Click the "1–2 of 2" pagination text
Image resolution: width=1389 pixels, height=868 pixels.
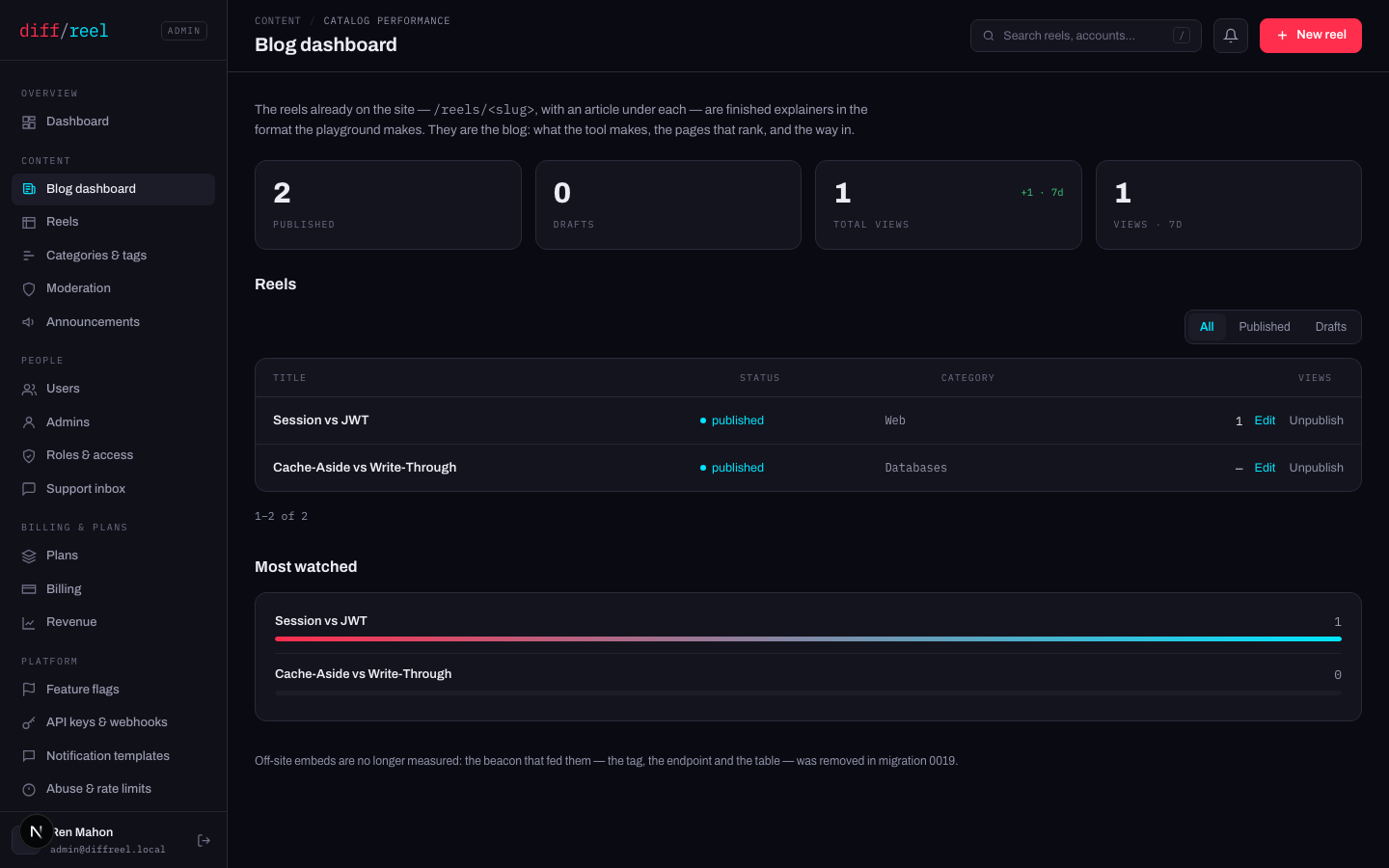coord(282,517)
